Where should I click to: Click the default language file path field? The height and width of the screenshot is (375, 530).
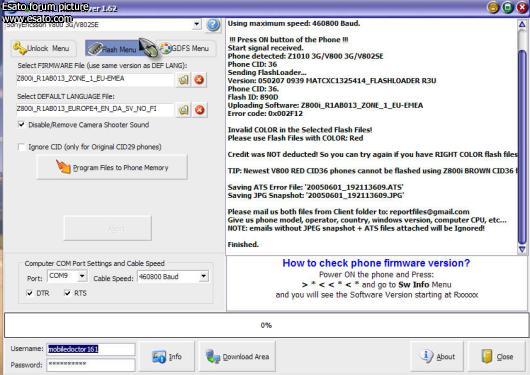95,109
